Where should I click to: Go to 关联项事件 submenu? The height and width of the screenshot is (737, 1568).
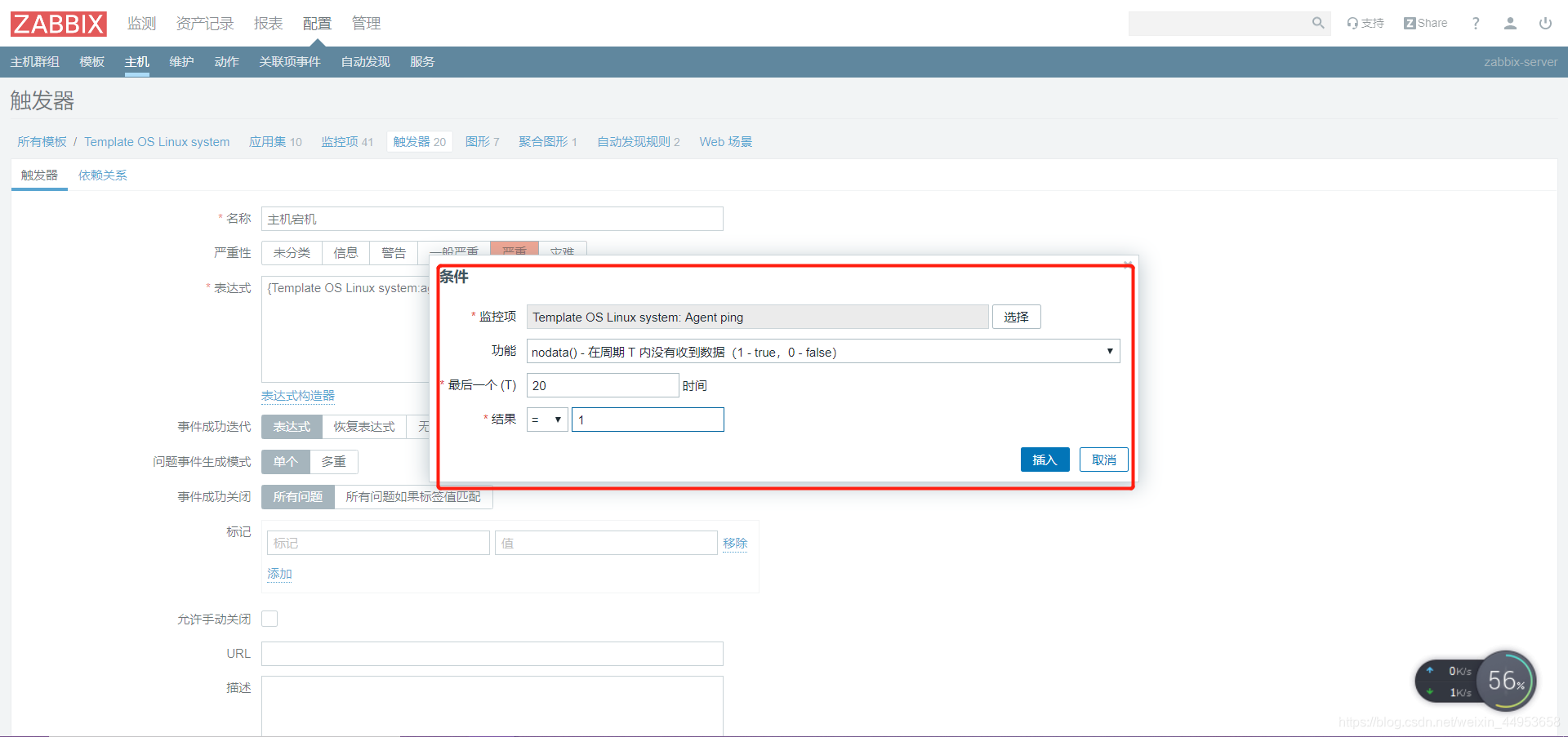click(290, 62)
